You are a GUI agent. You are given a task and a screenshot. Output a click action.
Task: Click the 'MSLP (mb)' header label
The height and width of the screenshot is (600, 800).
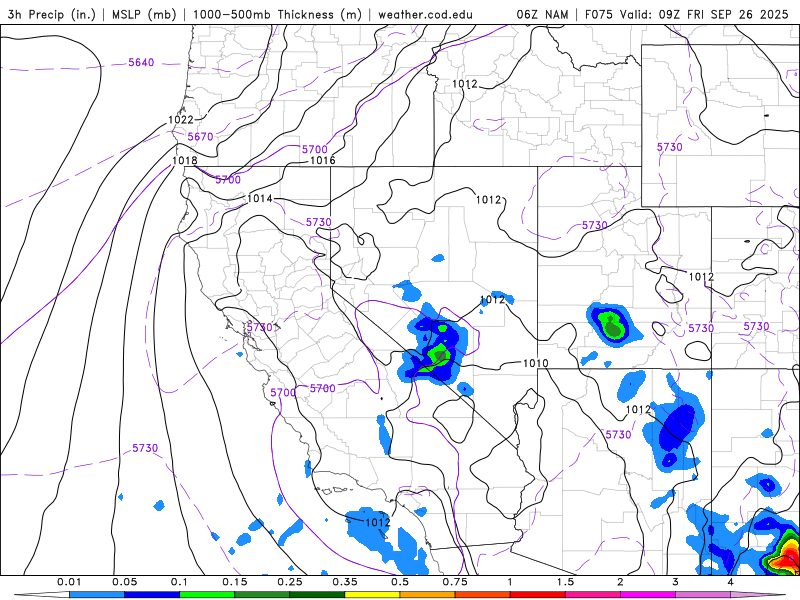pos(144,14)
